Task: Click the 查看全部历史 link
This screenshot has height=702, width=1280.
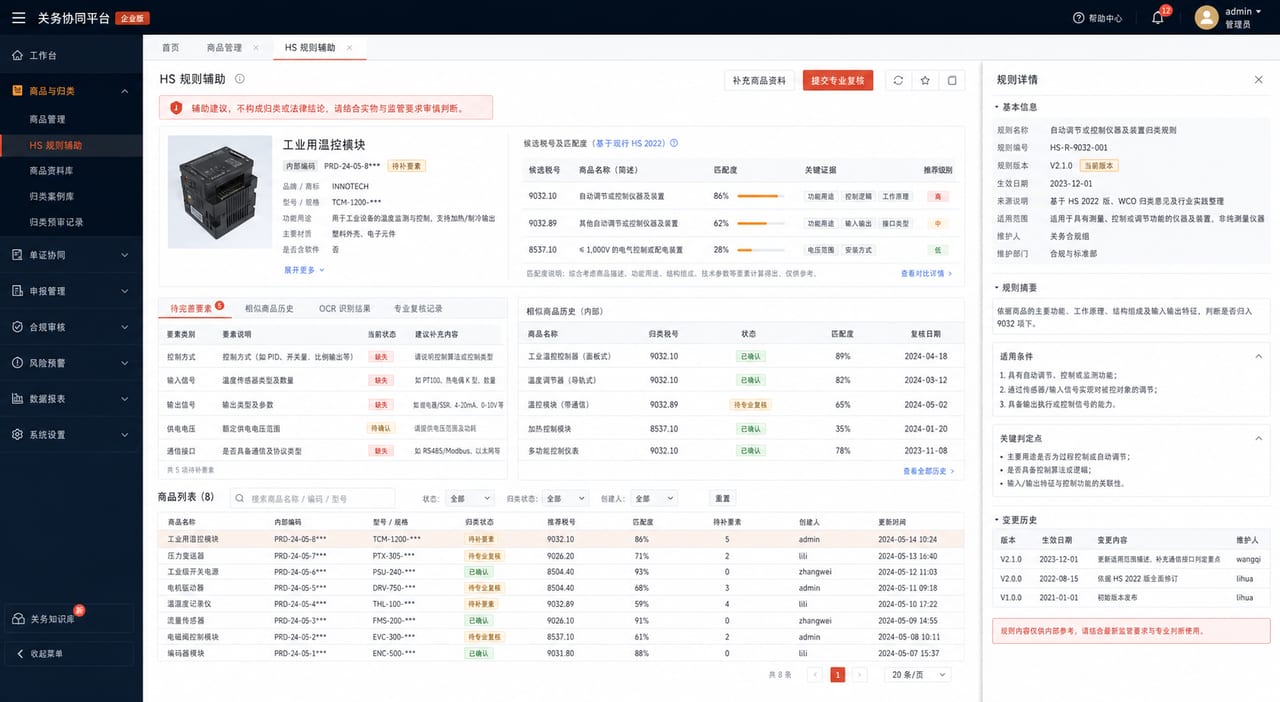Action: (x=928, y=471)
